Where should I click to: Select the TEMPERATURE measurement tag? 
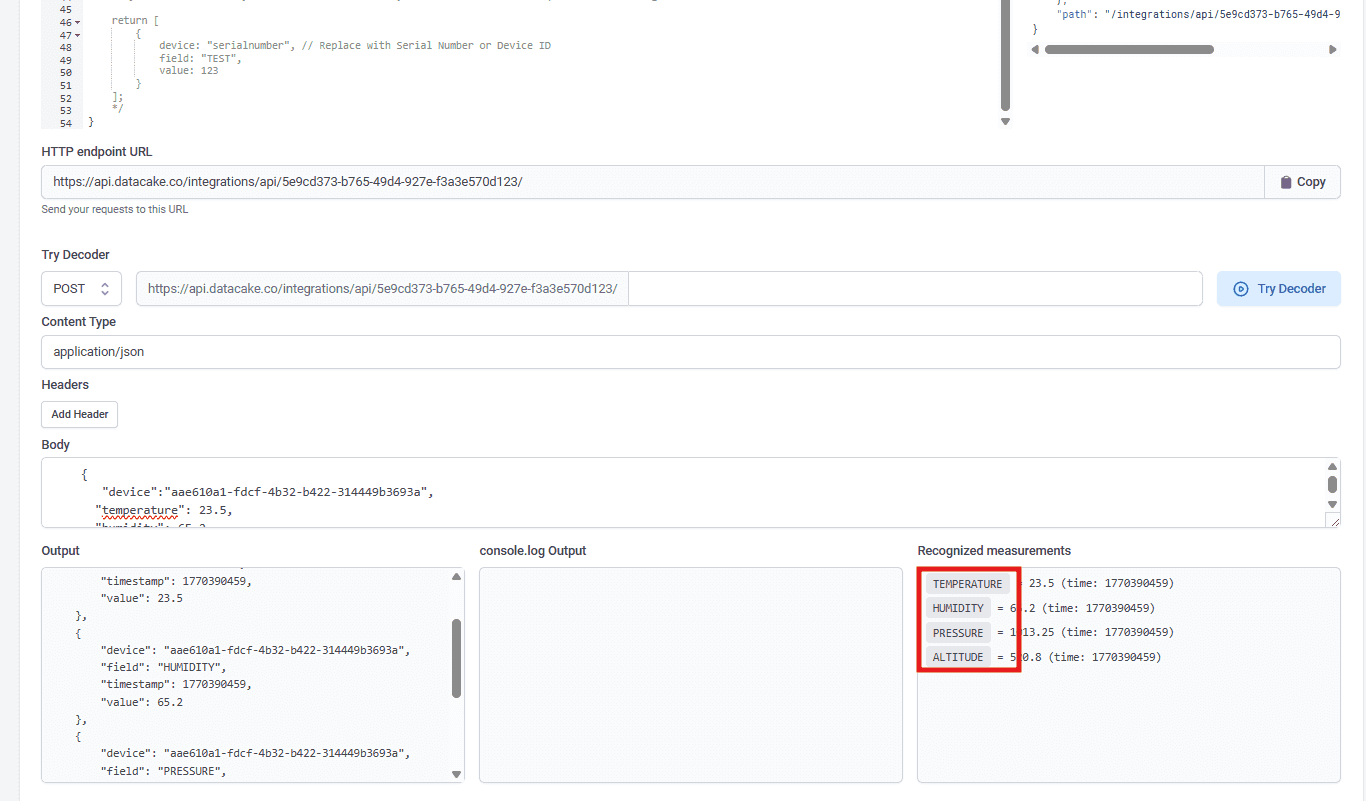[x=967, y=584]
